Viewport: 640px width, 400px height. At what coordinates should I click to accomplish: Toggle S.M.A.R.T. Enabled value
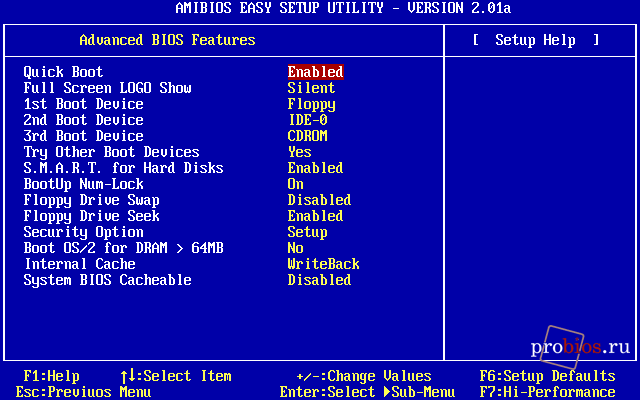(x=316, y=168)
